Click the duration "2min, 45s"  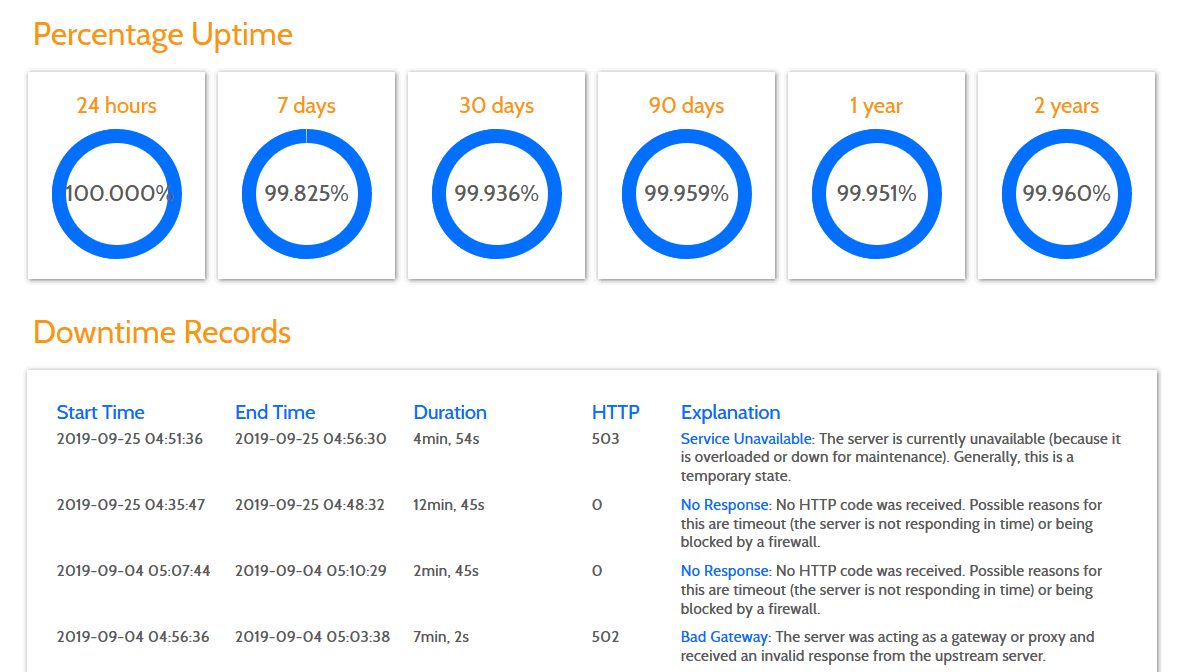click(446, 571)
